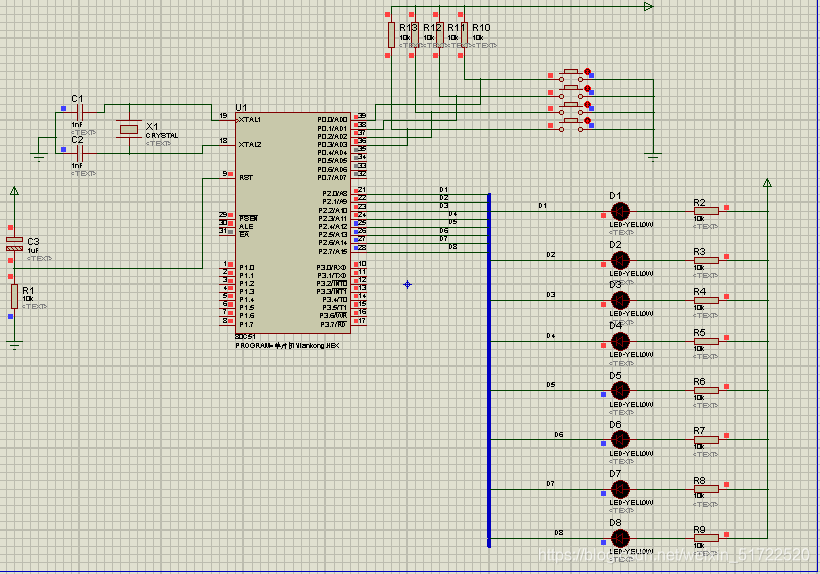Viewport: 820px width, 574px height.
Task: Select ground symbol left of C2
Action: click(39, 157)
